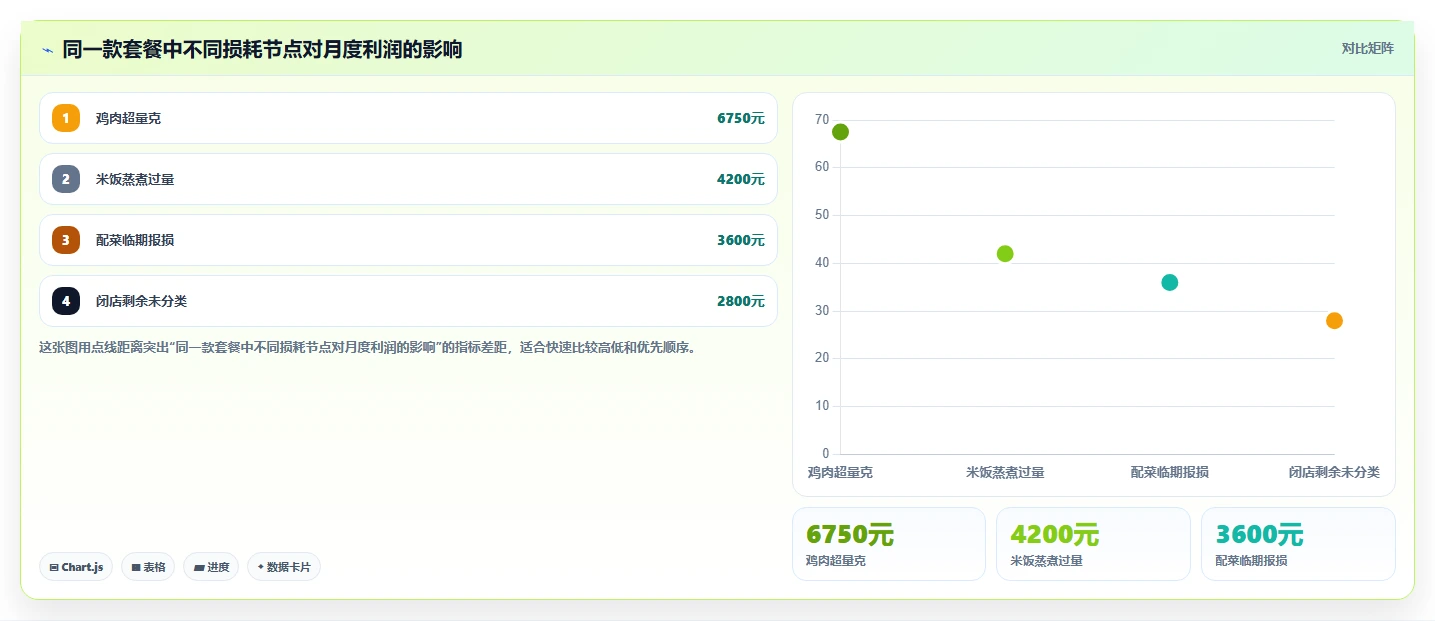
Task: Click the lime data point for 米饭蒸煮过量
Action: click(x=1005, y=254)
